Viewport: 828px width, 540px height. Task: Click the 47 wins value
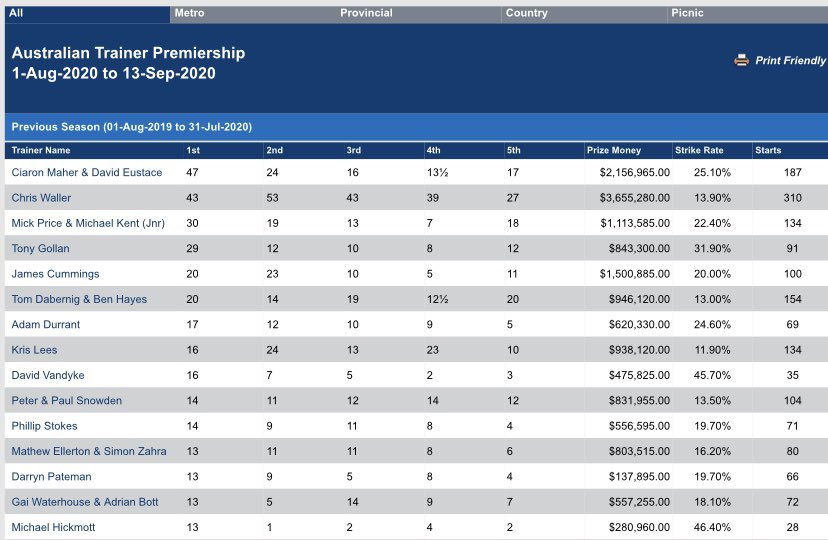click(192, 172)
